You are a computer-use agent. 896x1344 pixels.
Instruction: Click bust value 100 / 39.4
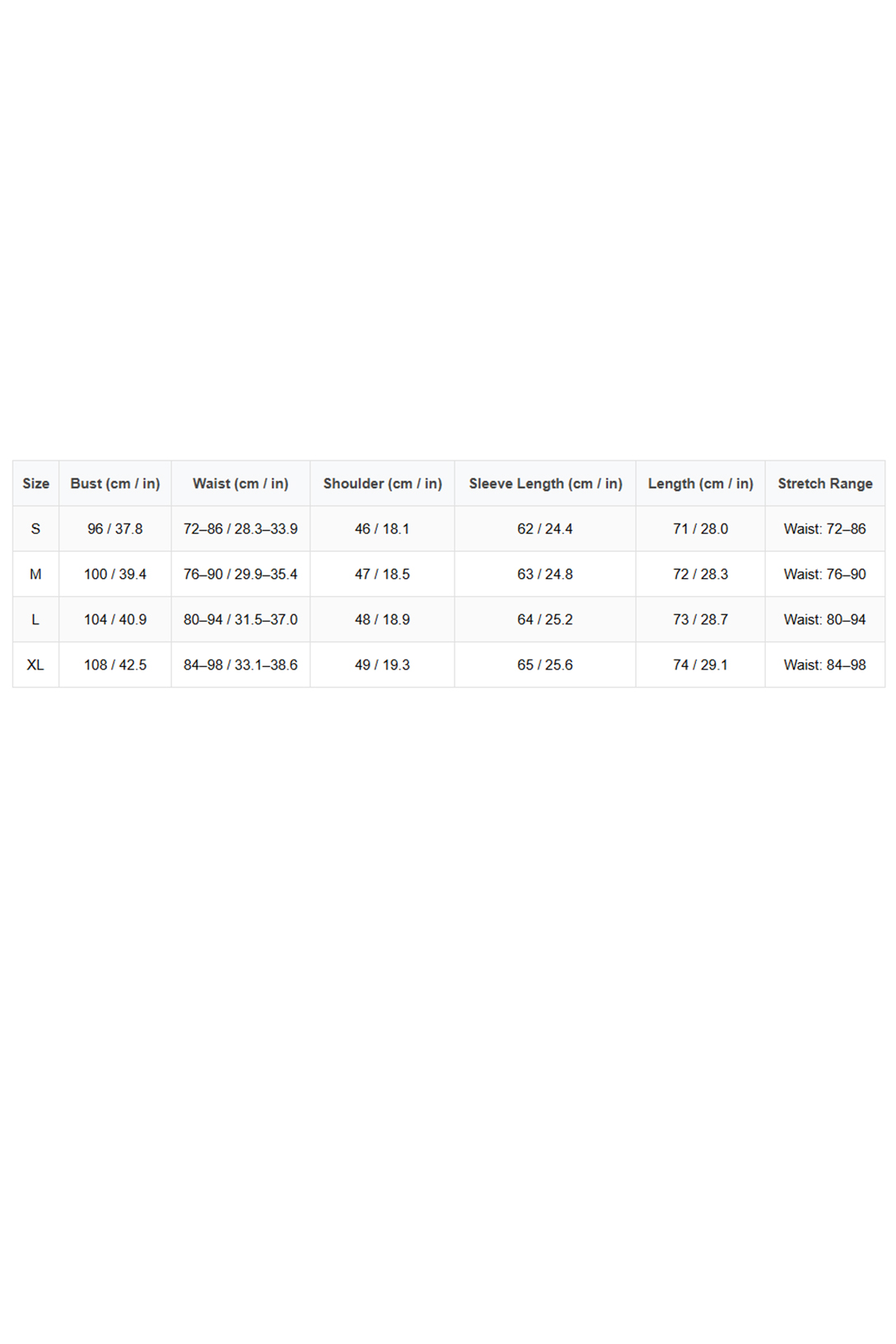coord(115,574)
